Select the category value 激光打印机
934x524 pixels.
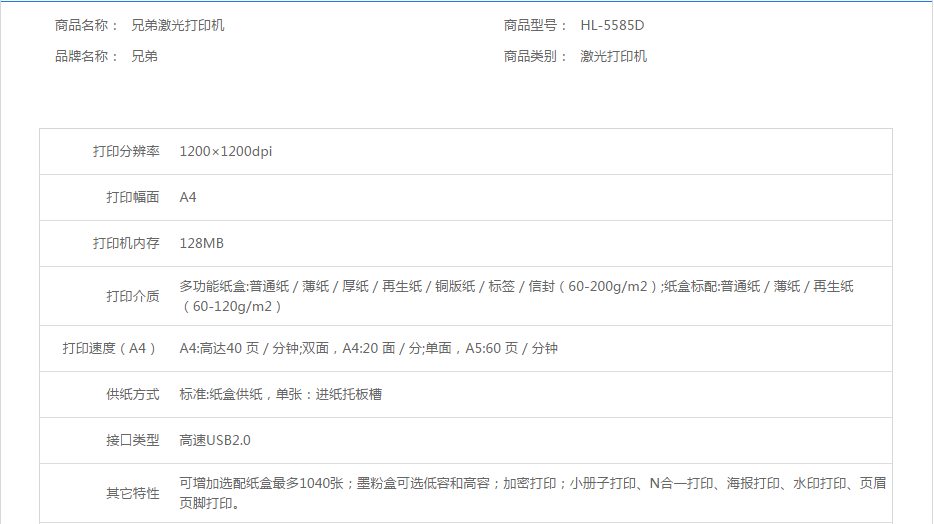[x=614, y=57]
